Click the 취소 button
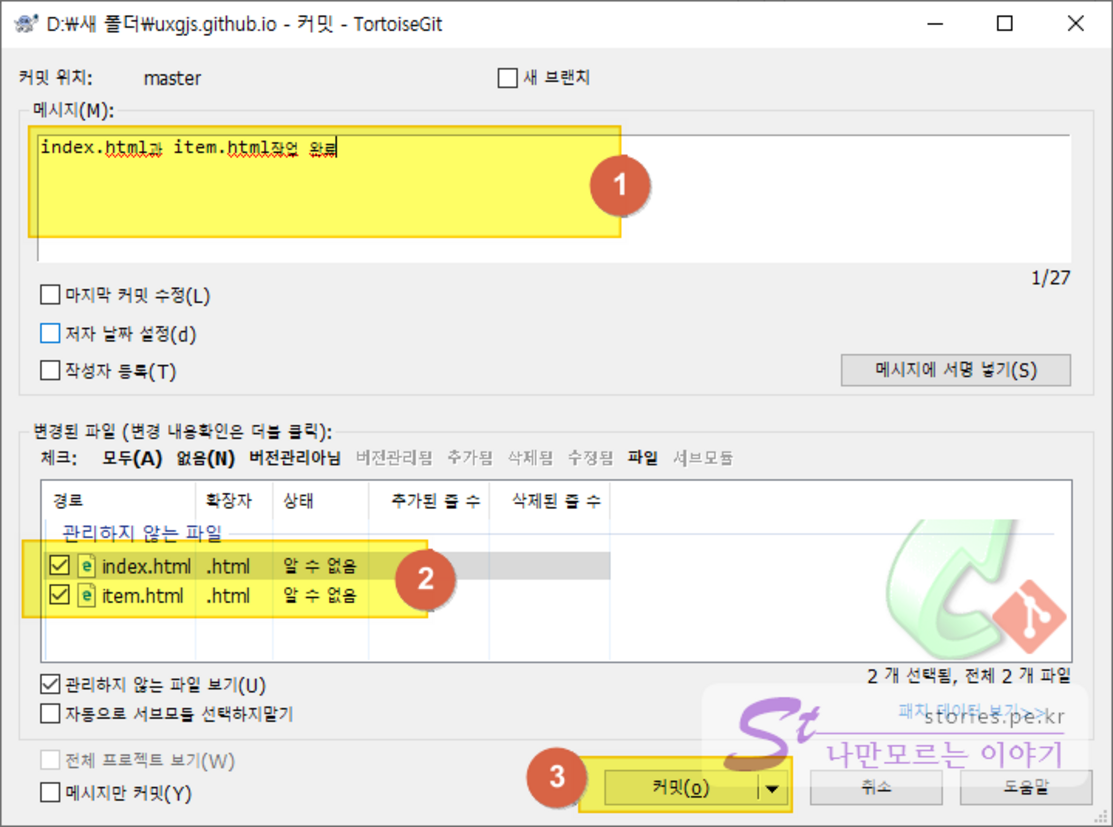 875,788
